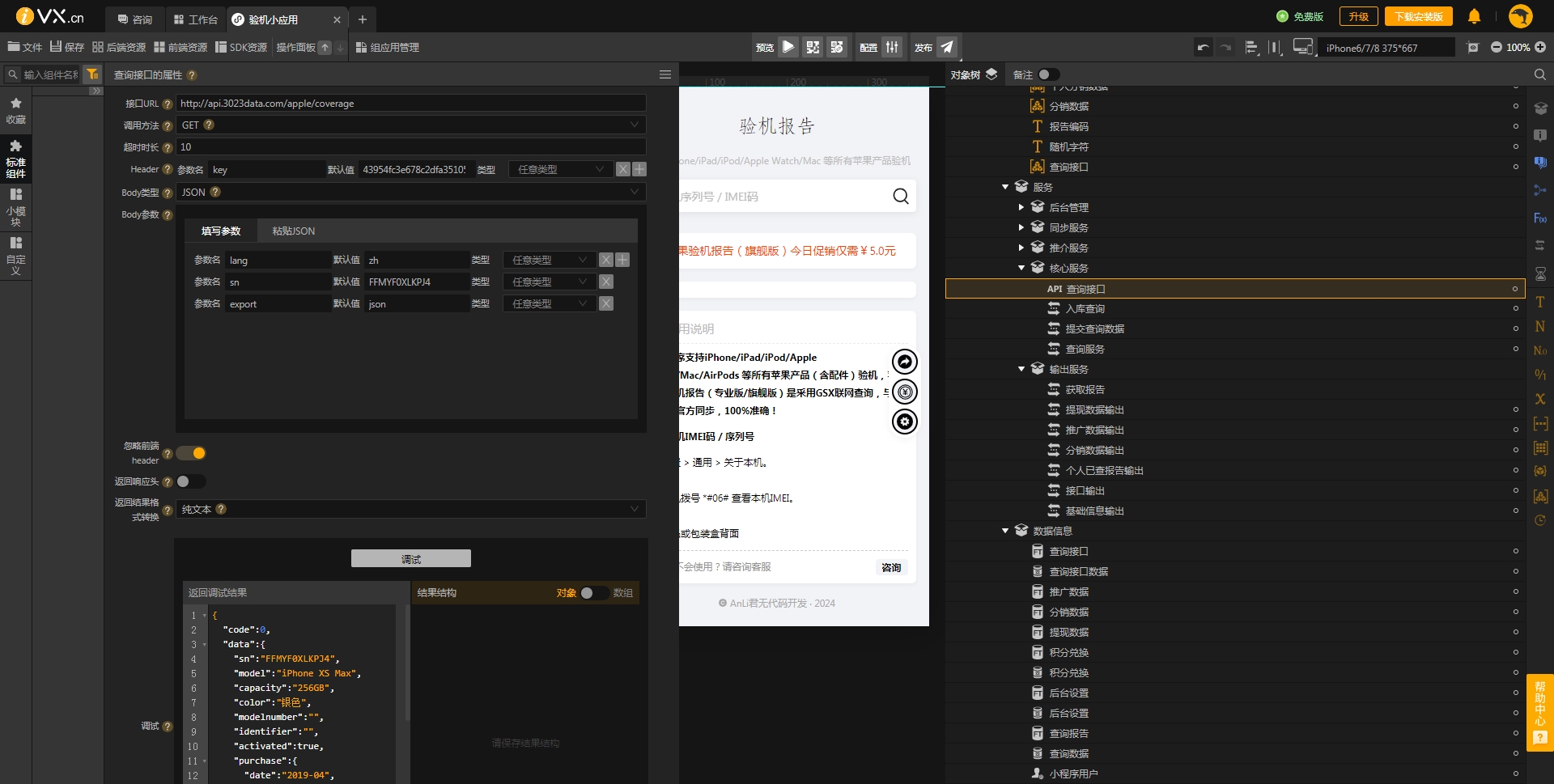Click the 升级 upgrade button
Image resolution: width=1554 pixels, height=784 pixels.
(1359, 16)
